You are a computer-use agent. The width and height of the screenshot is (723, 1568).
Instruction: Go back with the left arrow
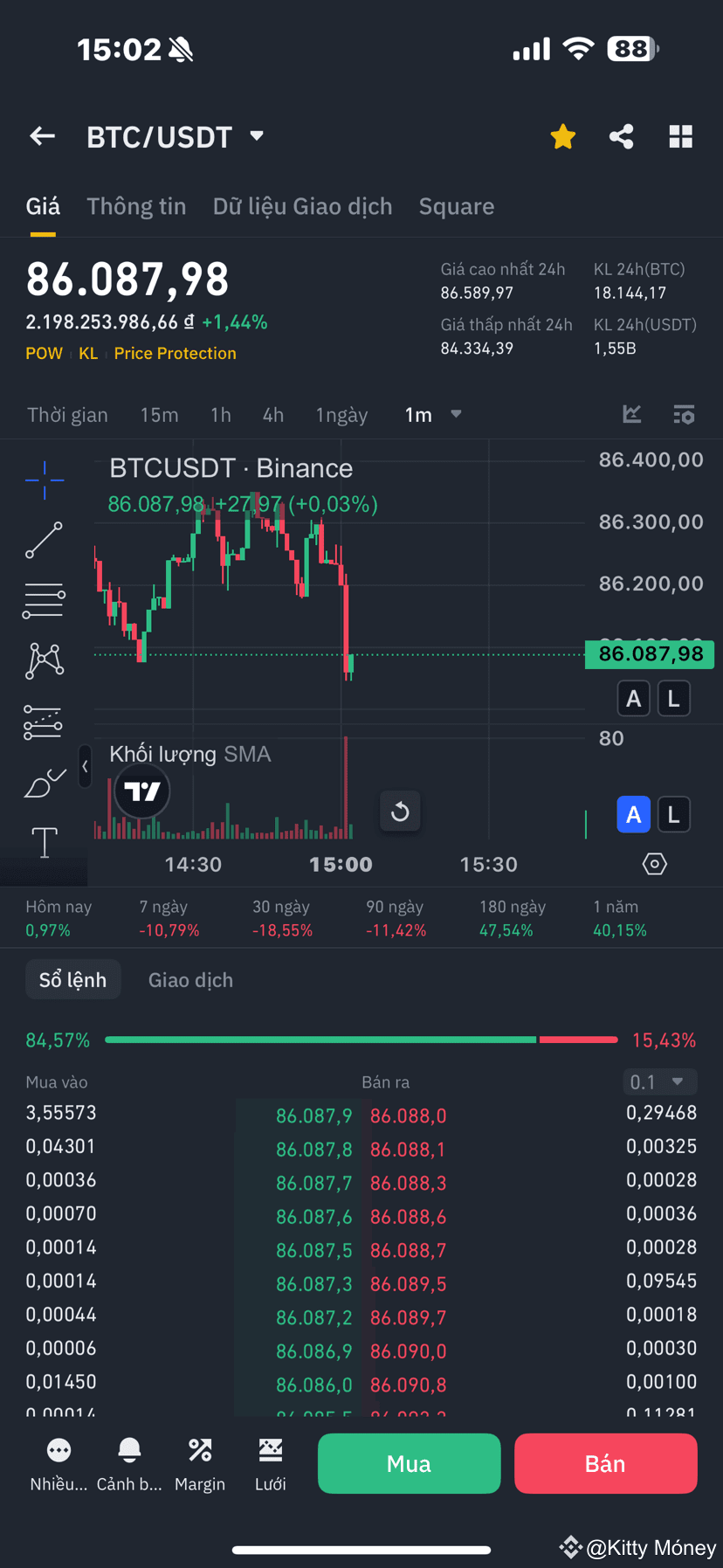point(43,136)
